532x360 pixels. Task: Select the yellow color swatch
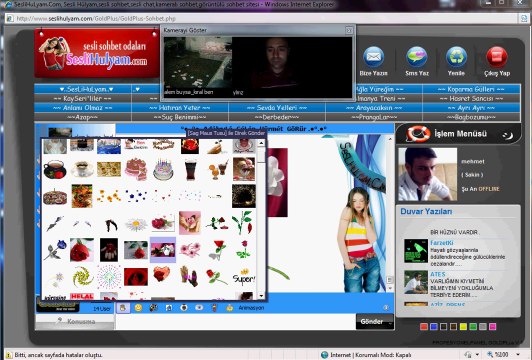click(x=463, y=326)
